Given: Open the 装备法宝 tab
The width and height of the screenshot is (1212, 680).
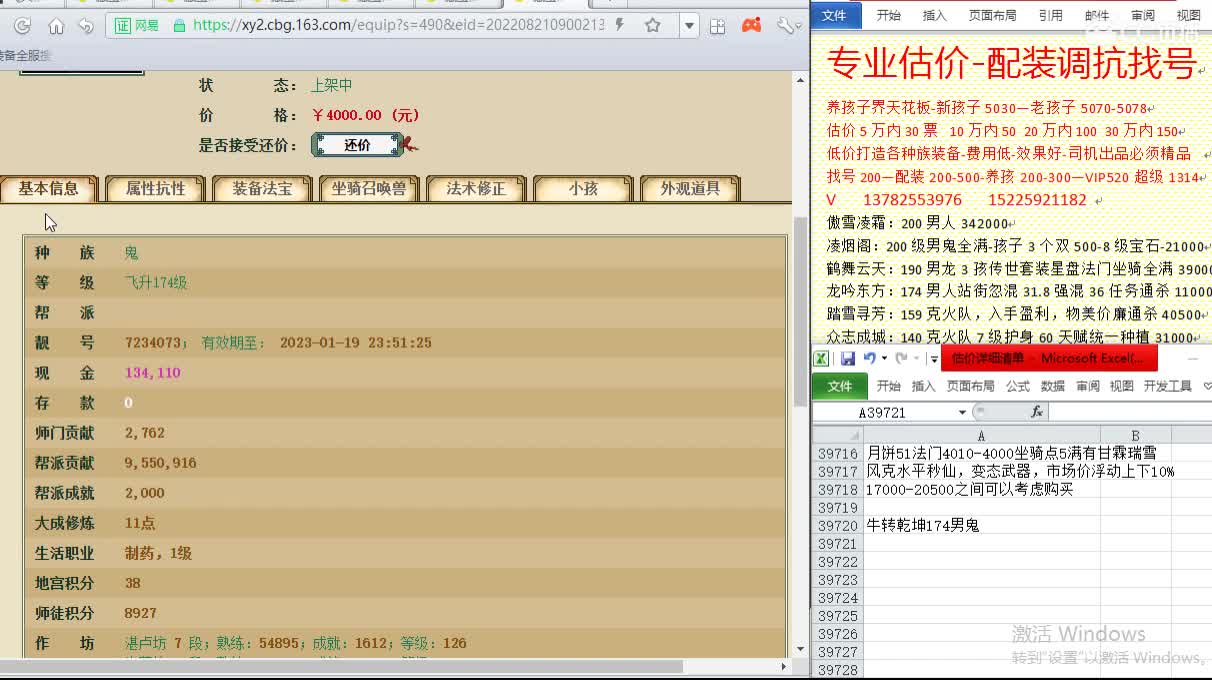Looking at the screenshot, I should coord(262,188).
